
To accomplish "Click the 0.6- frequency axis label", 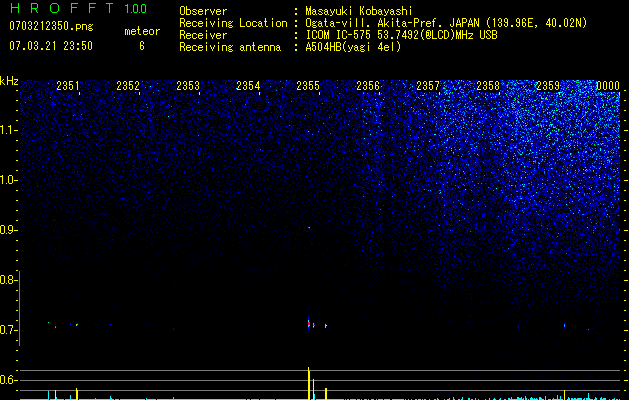I will (x=9, y=380).
